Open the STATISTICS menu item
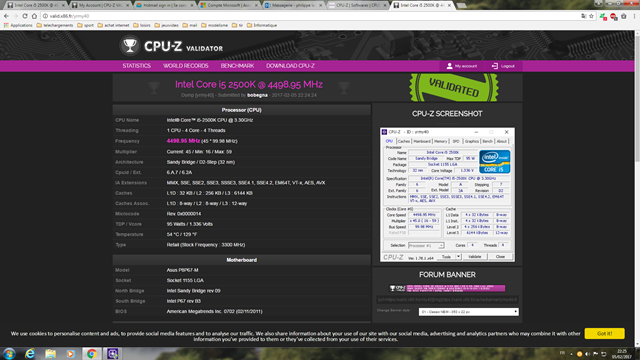The width and height of the screenshot is (640, 360). (x=137, y=66)
